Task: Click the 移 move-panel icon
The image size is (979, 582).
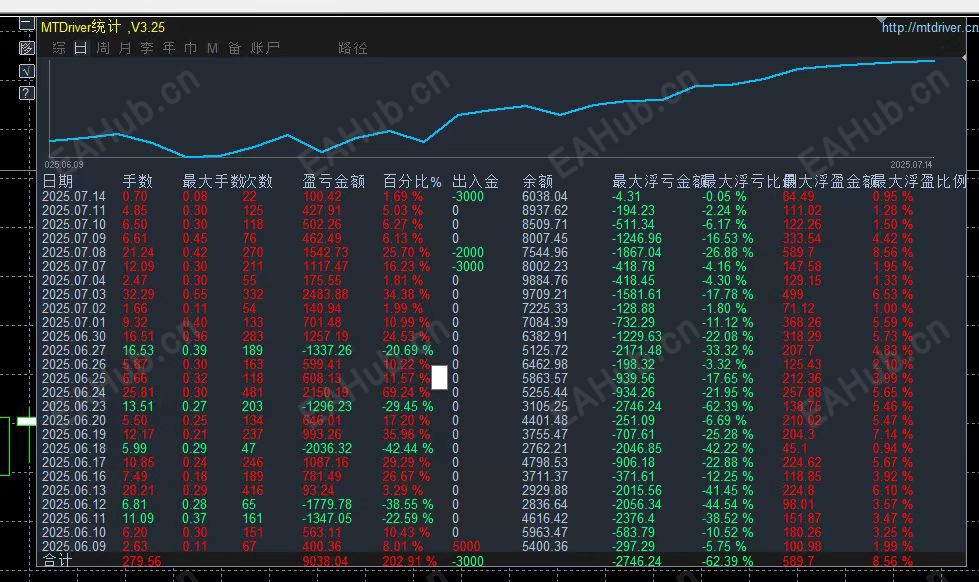Action: point(26,47)
